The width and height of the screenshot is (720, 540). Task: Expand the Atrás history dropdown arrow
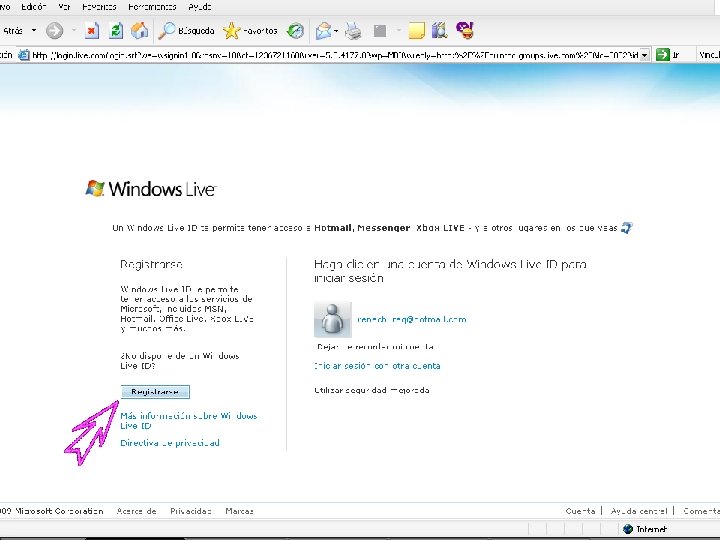[34, 31]
